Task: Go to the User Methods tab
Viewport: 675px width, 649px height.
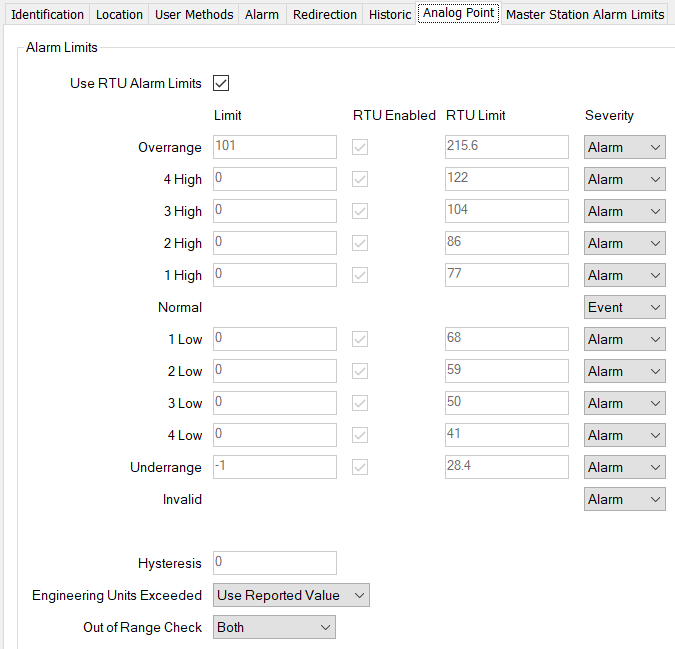Action: (x=194, y=14)
